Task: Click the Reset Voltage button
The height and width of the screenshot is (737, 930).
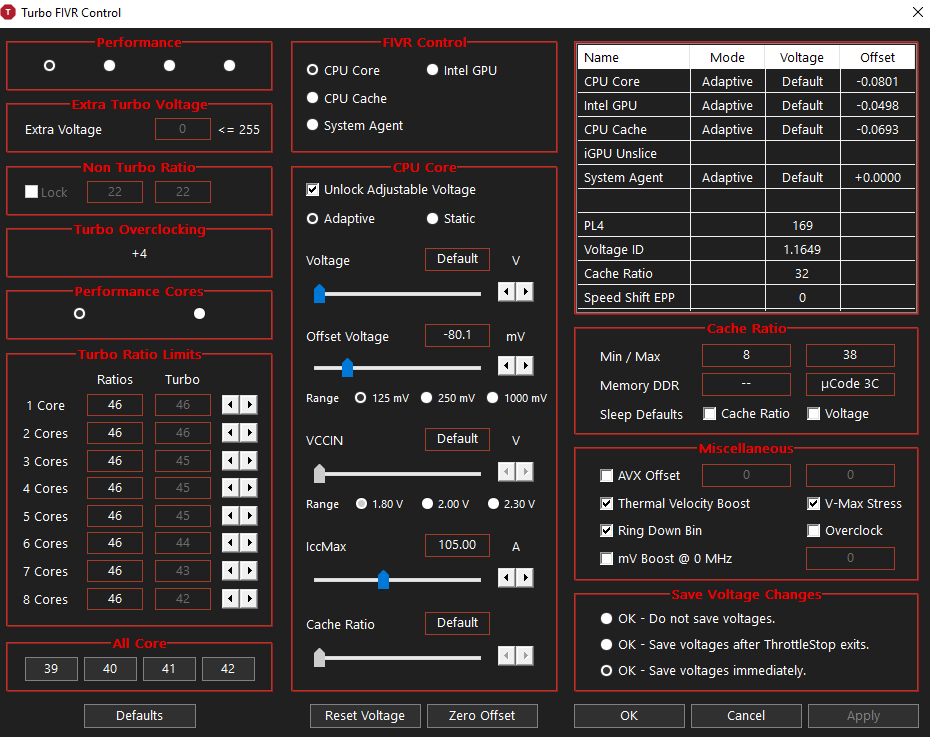Action: [365, 716]
